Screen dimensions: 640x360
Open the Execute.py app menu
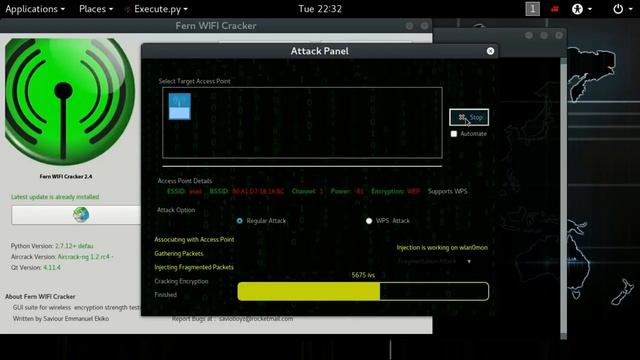(157, 9)
